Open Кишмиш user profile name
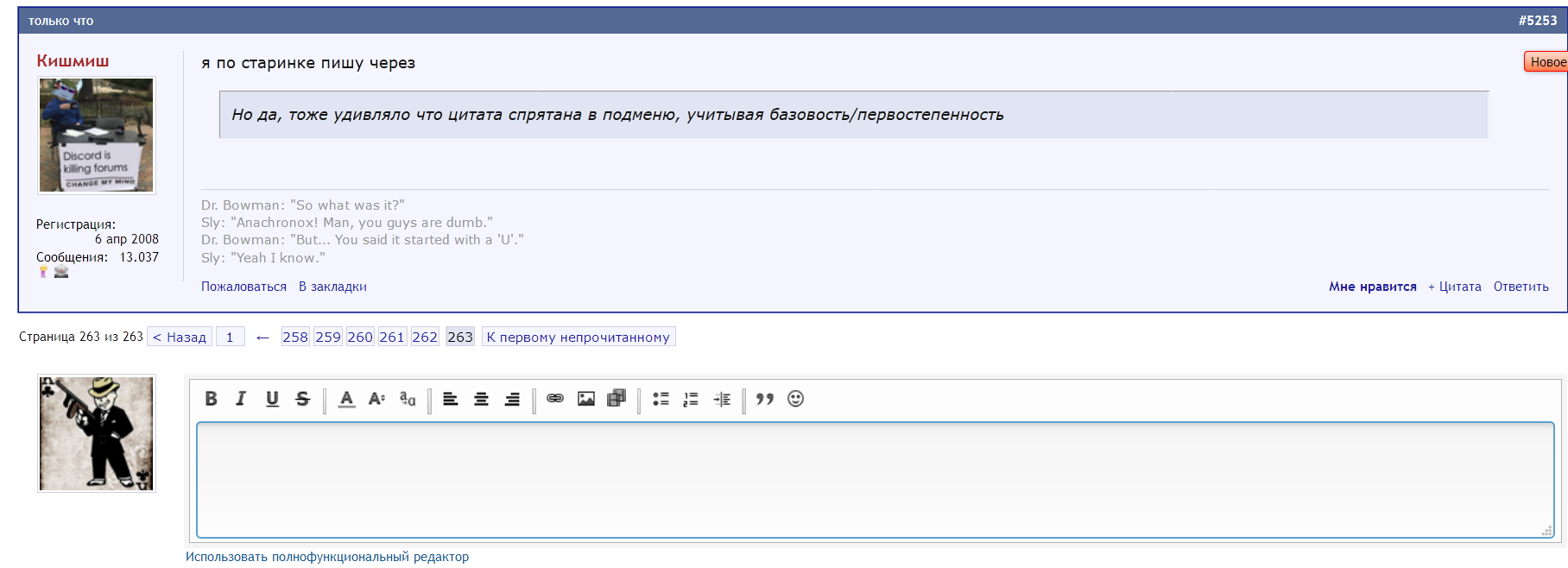This screenshot has height=568, width=1568. pyautogui.click(x=73, y=60)
